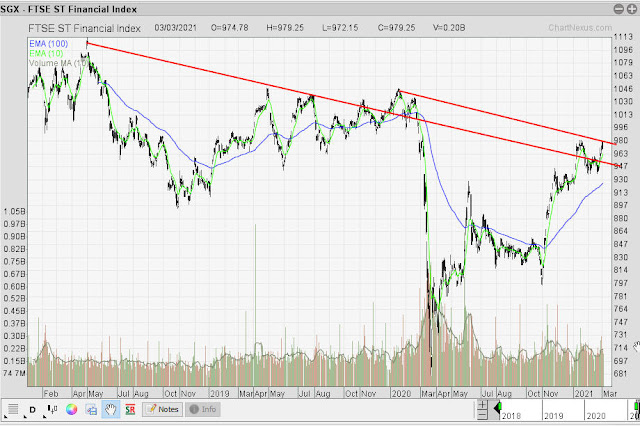
Task: Click the Volume MA (10) indicator label
Action: 58,63
